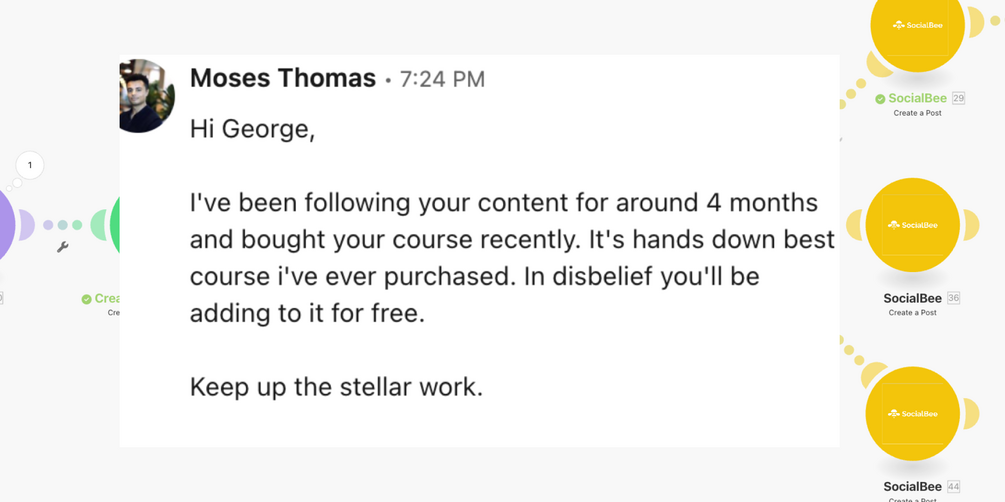Screen dimensions: 1005x502
Task: Click the purple module on the left edge
Action: [x=5, y=226]
